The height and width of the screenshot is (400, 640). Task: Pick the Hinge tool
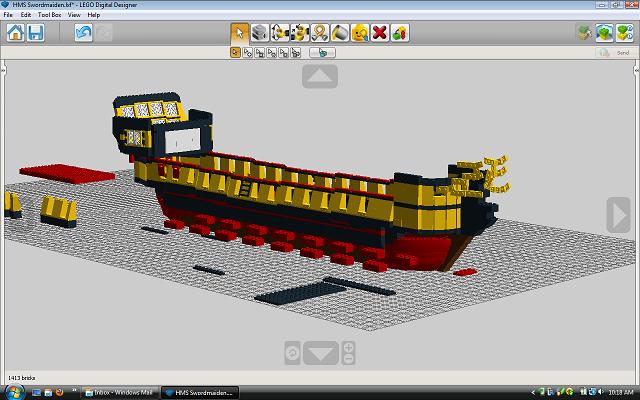point(280,33)
